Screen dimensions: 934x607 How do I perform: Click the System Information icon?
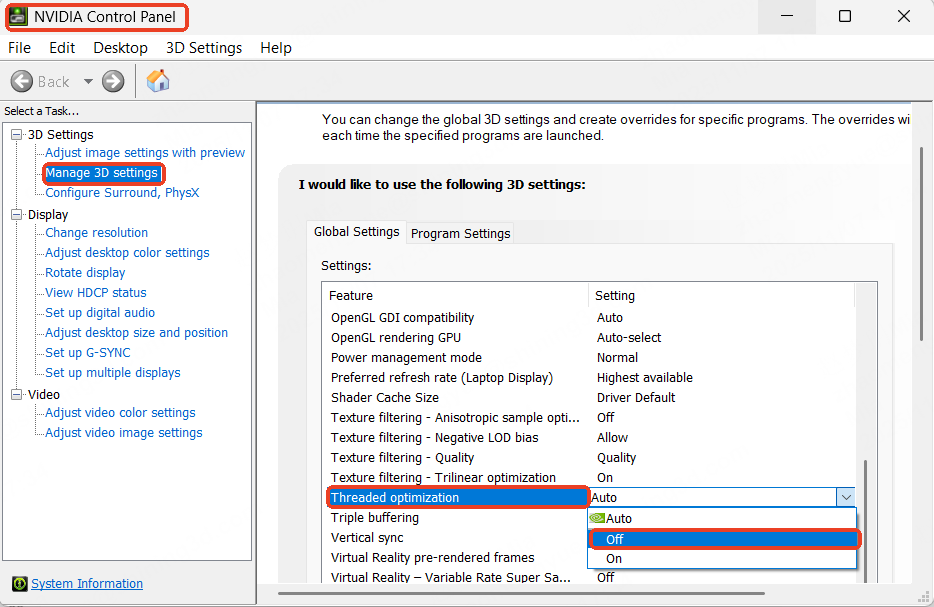point(20,584)
